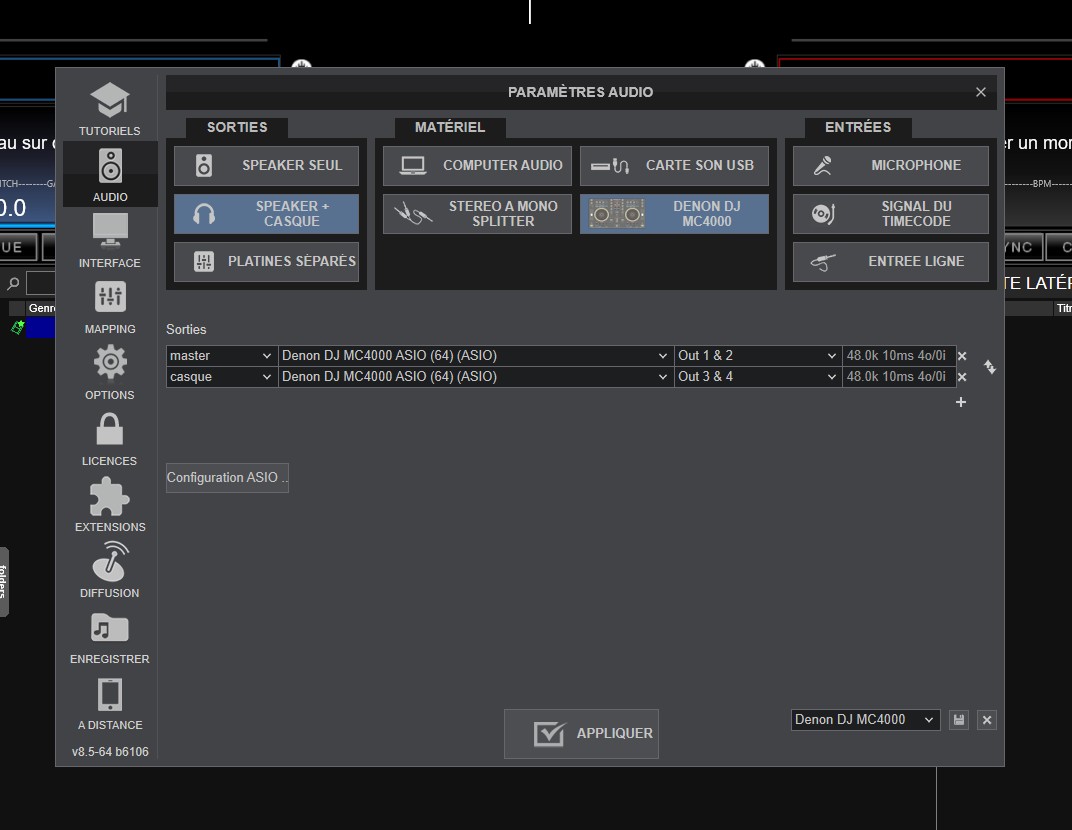
Task: Open the Interface settings section
Action: click(x=109, y=241)
